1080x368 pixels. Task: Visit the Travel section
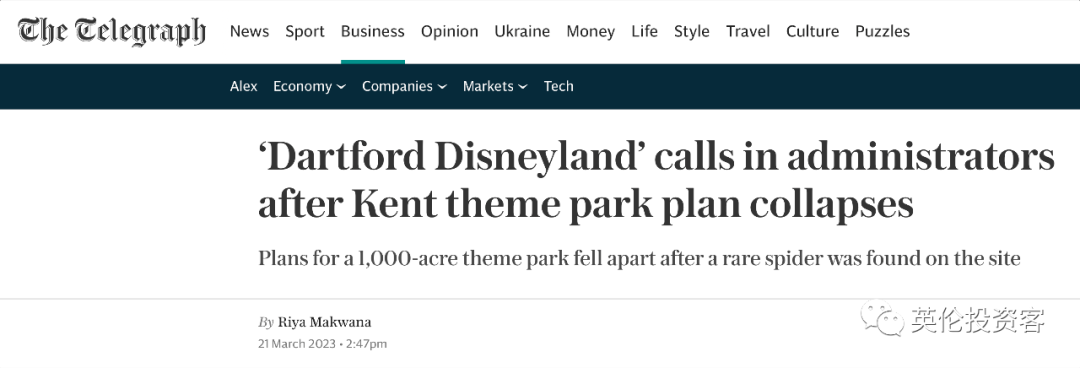point(748,31)
